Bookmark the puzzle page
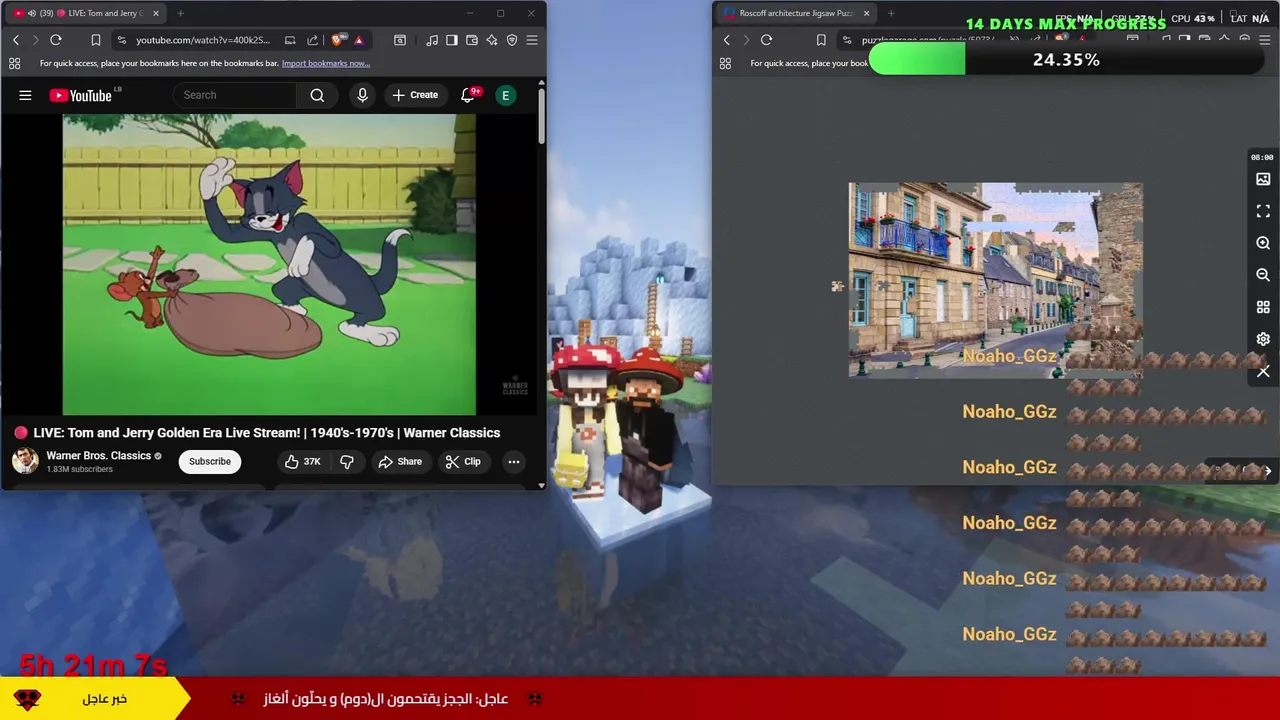The width and height of the screenshot is (1280, 720). [x=821, y=40]
